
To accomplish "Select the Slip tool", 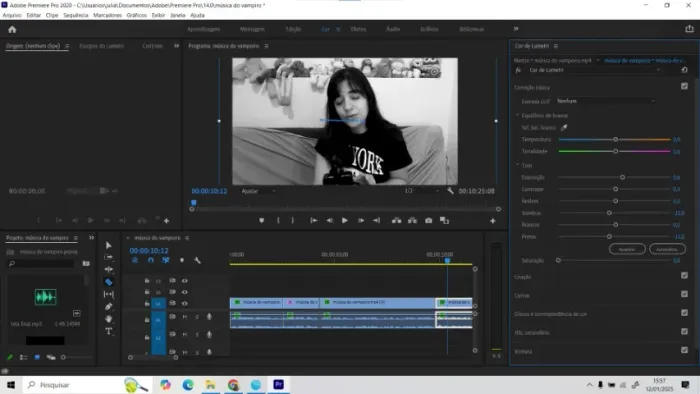I will click(x=108, y=294).
